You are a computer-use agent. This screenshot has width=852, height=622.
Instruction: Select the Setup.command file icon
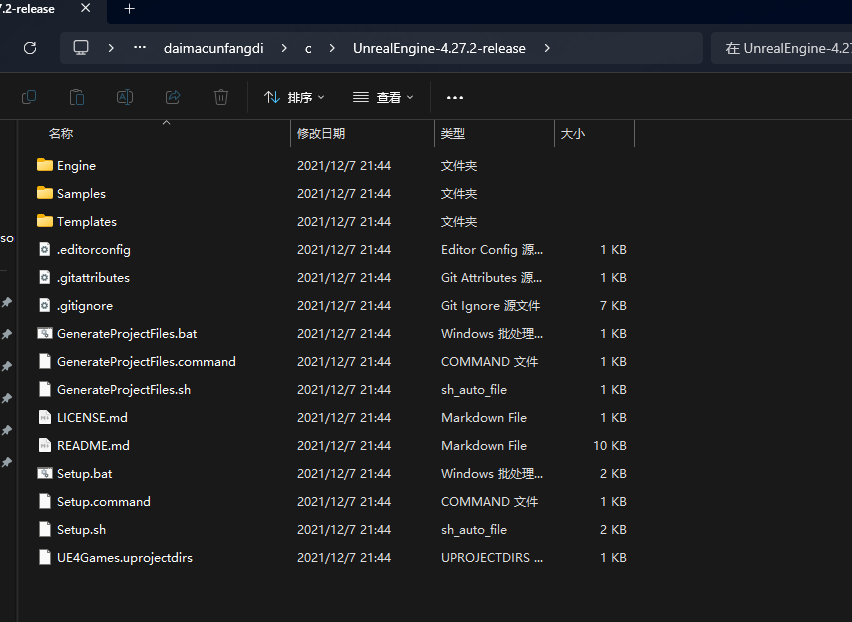click(45, 501)
